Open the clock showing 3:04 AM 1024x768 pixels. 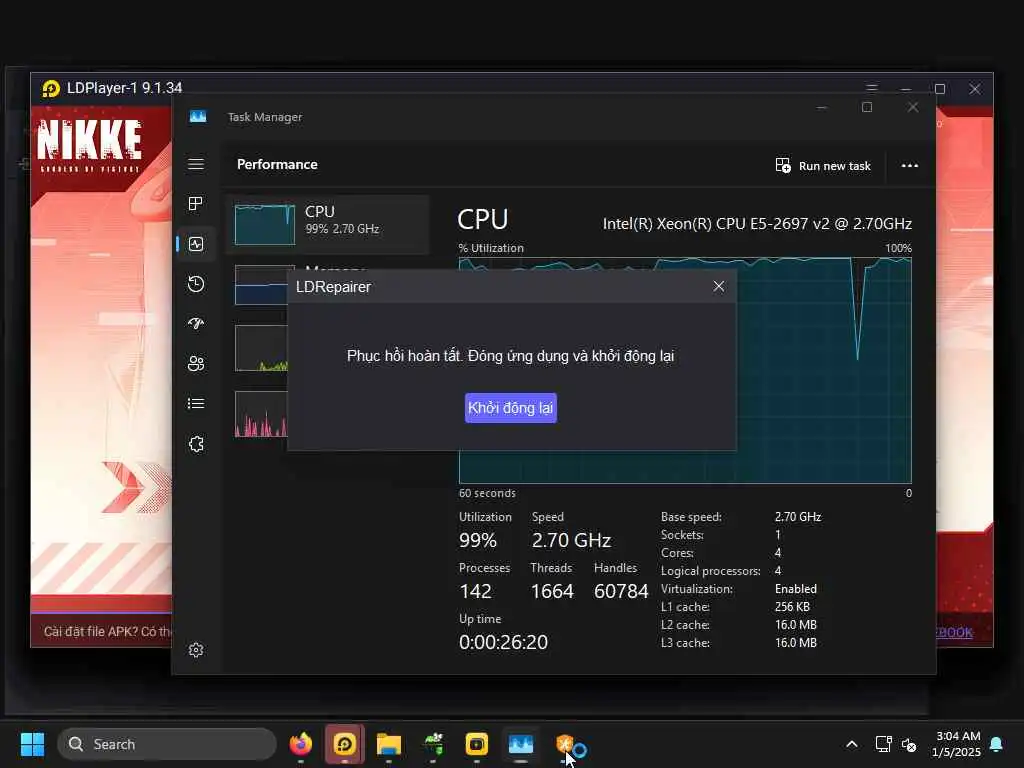tap(957, 744)
